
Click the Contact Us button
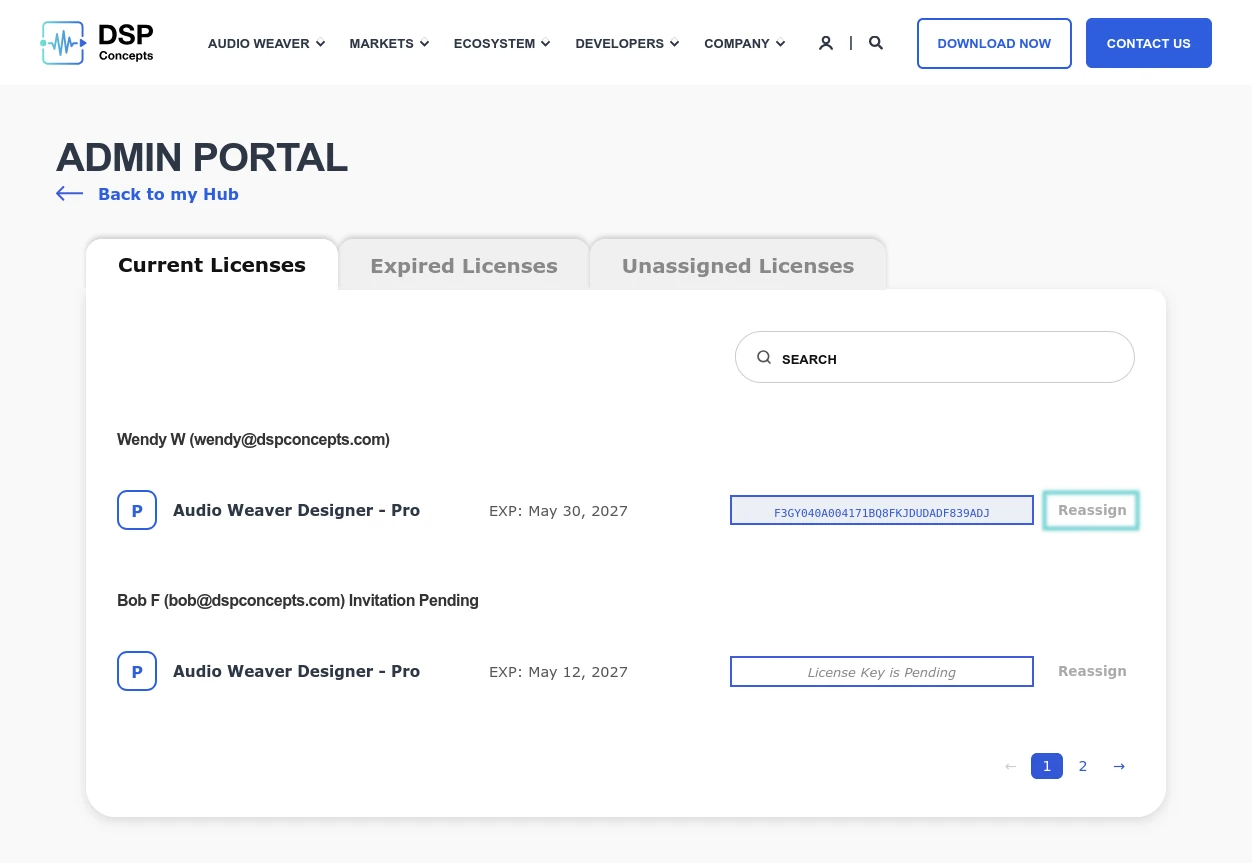[x=1149, y=43]
